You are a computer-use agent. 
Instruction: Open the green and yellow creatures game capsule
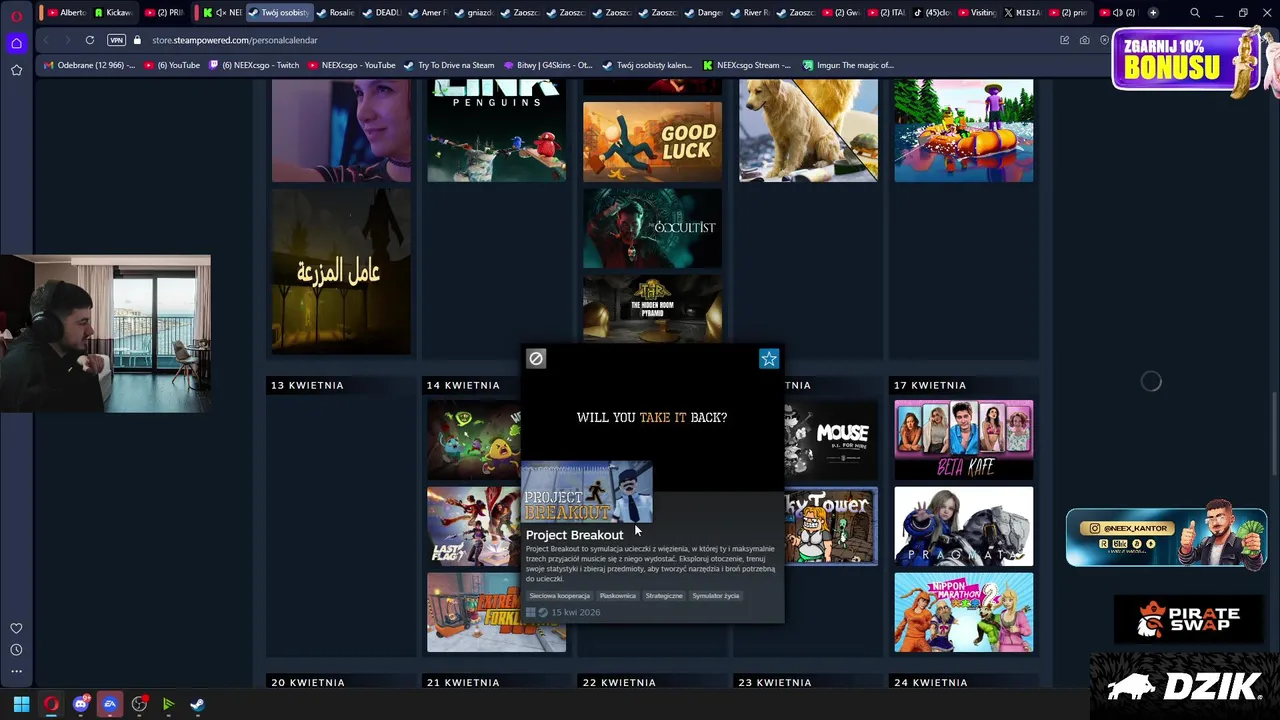point(473,440)
